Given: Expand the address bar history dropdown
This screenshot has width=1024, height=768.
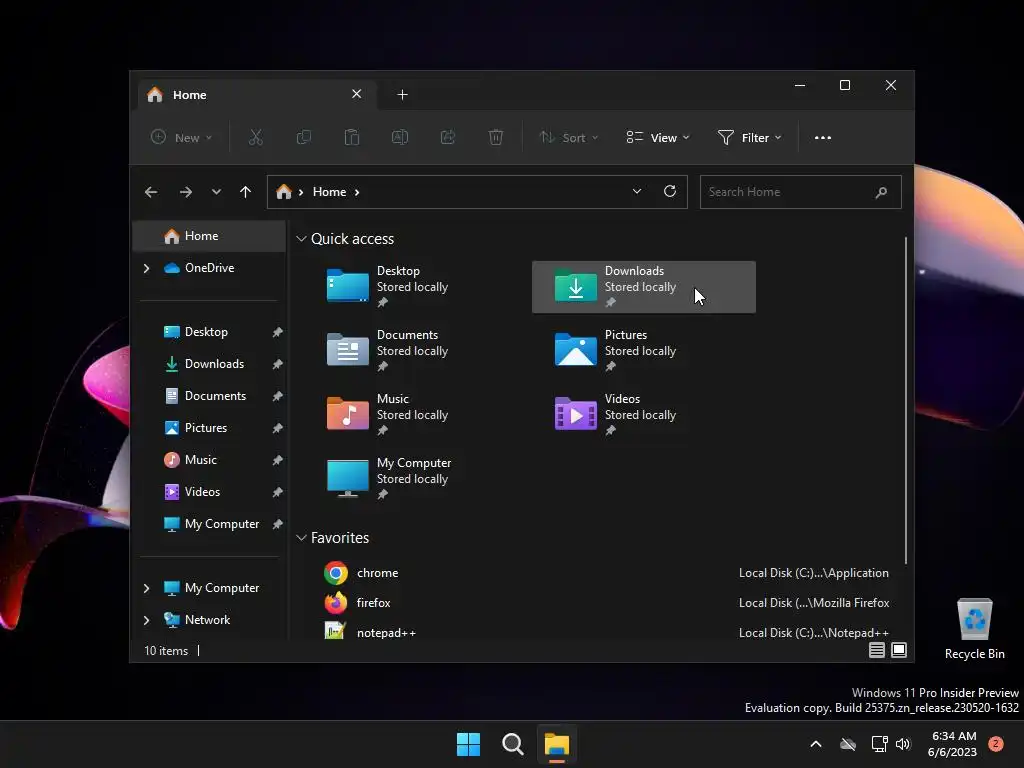Looking at the screenshot, I should click(637, 191).
